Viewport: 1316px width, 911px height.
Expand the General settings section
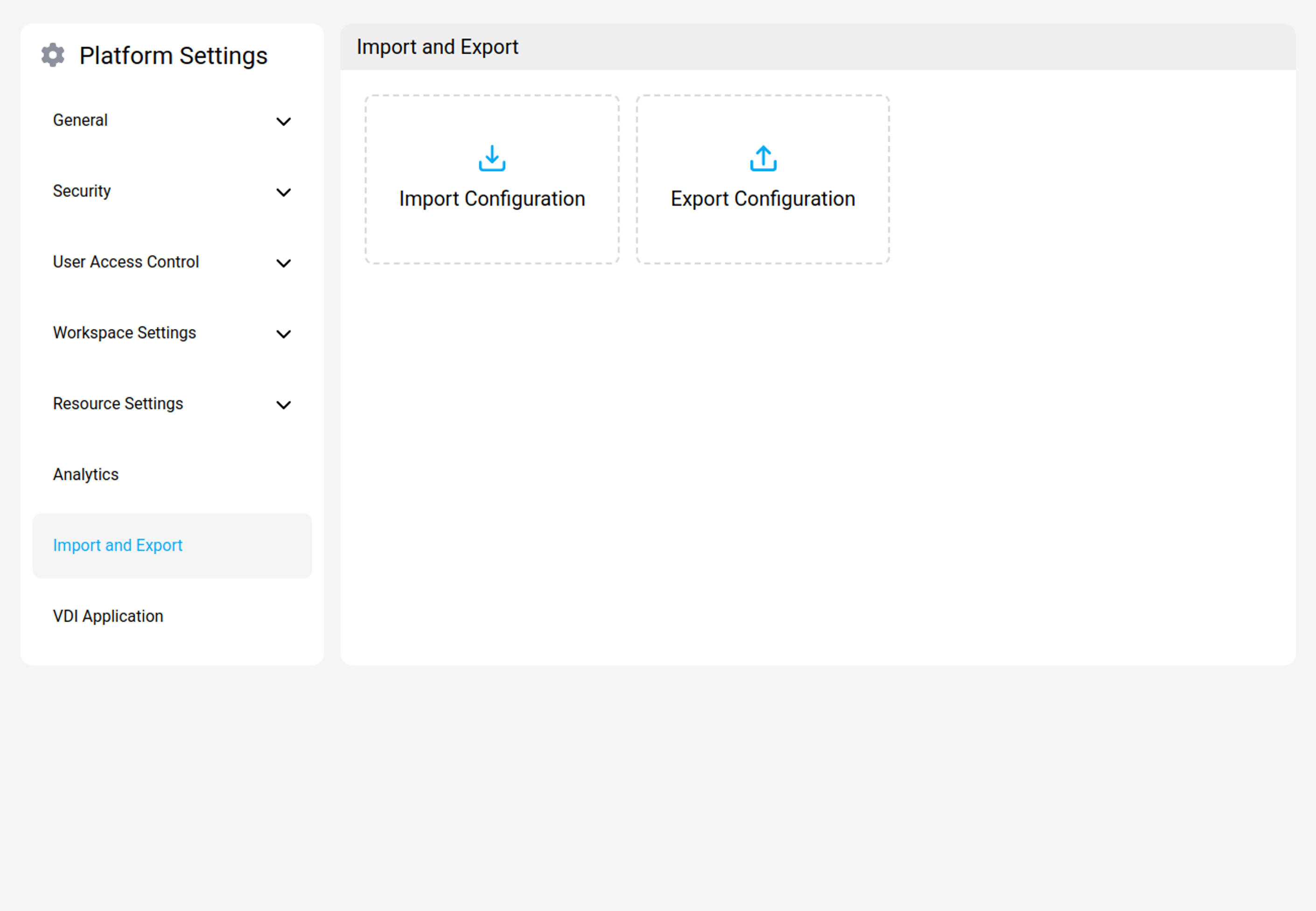point(284,122)
